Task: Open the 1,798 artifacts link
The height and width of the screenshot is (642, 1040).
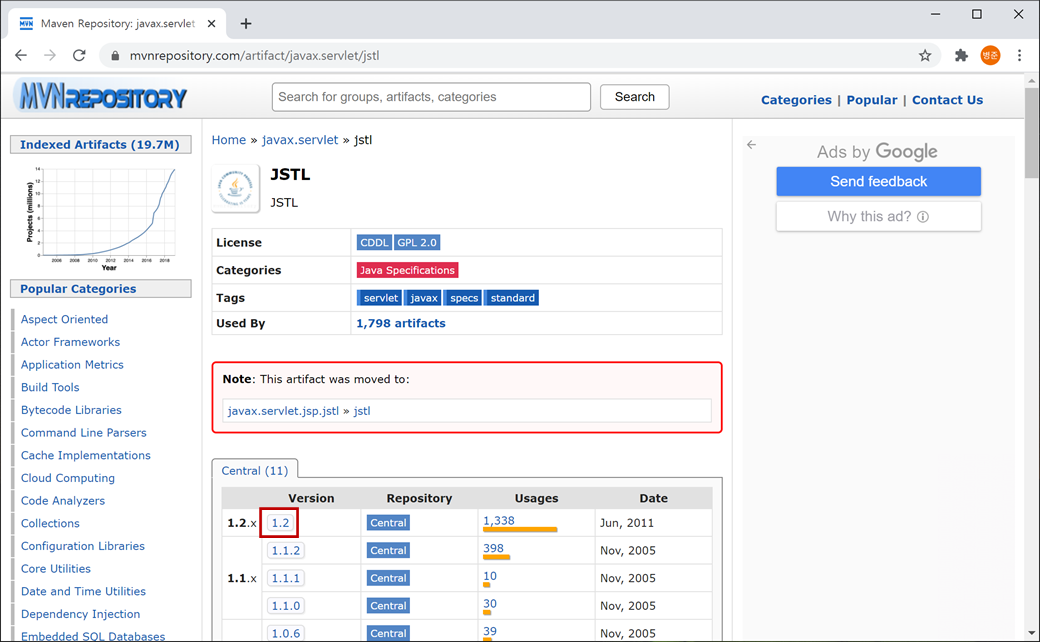Action: [401, 324]
